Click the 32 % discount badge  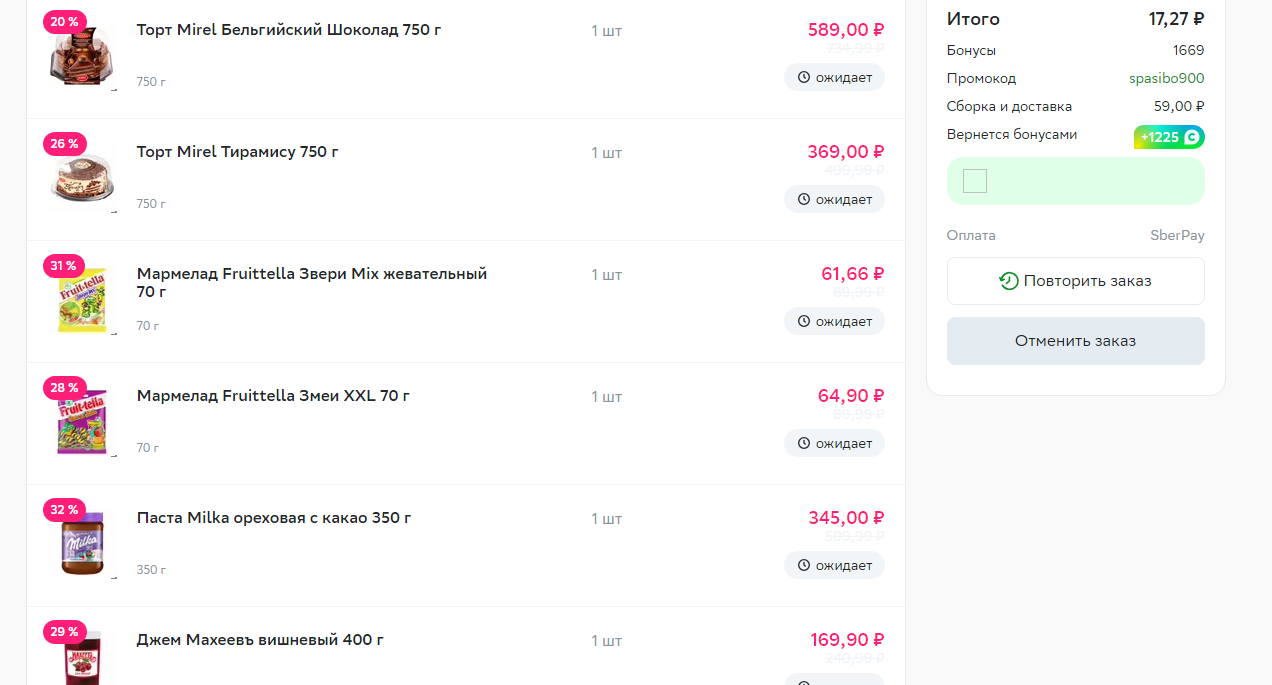65,509
